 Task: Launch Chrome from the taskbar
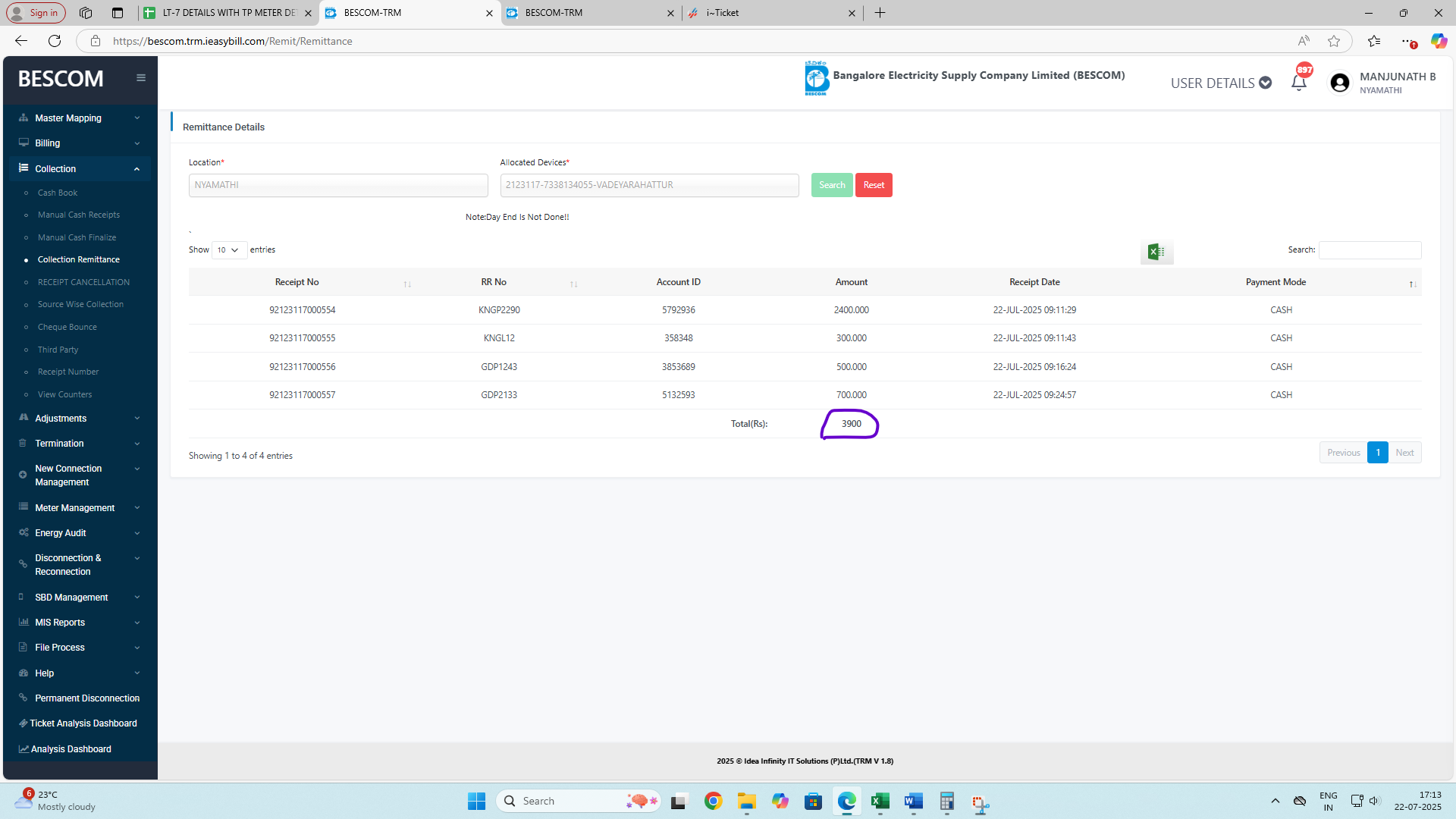tap(713, 801)
